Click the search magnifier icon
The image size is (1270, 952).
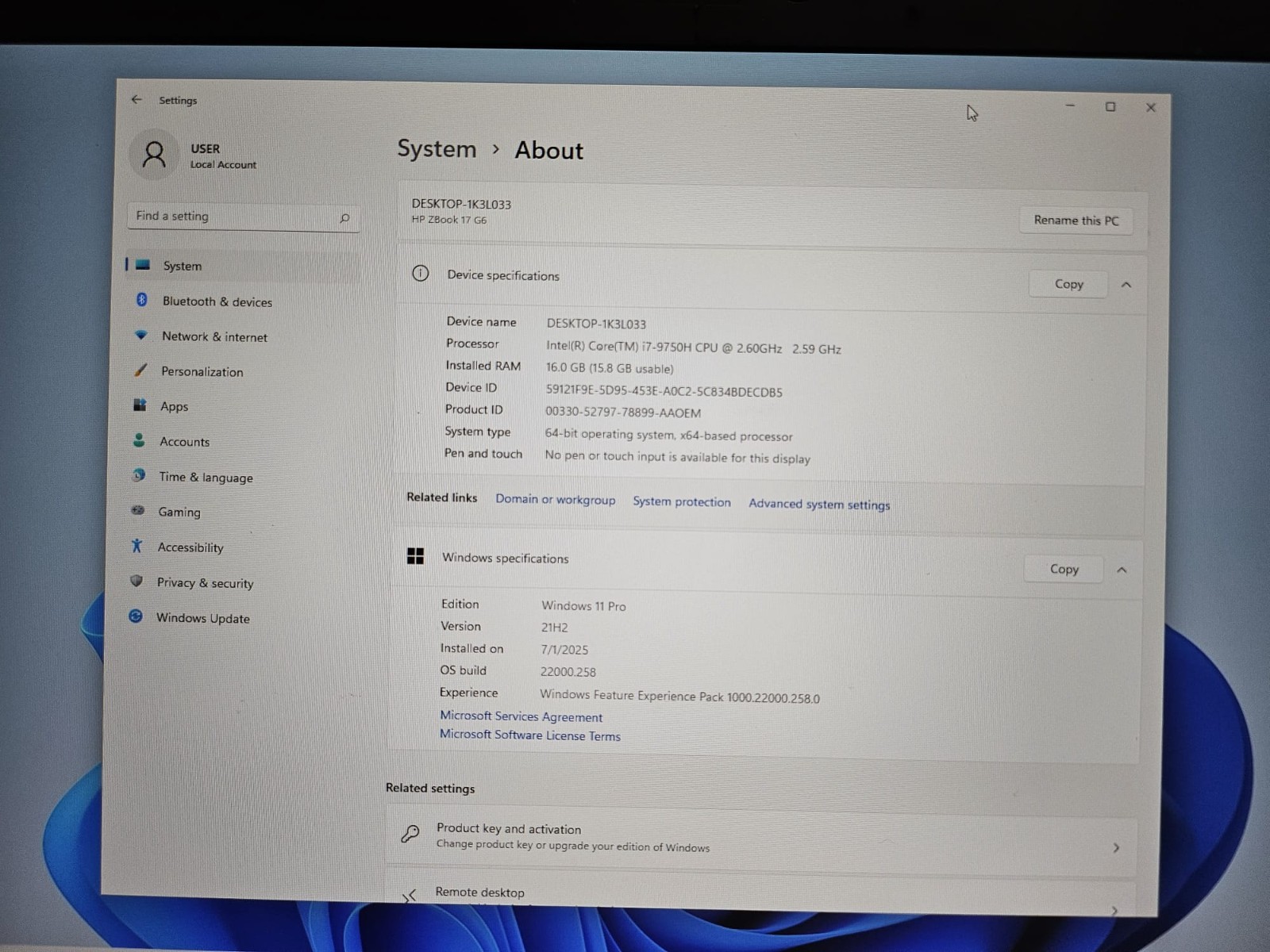tap(344, 218)
